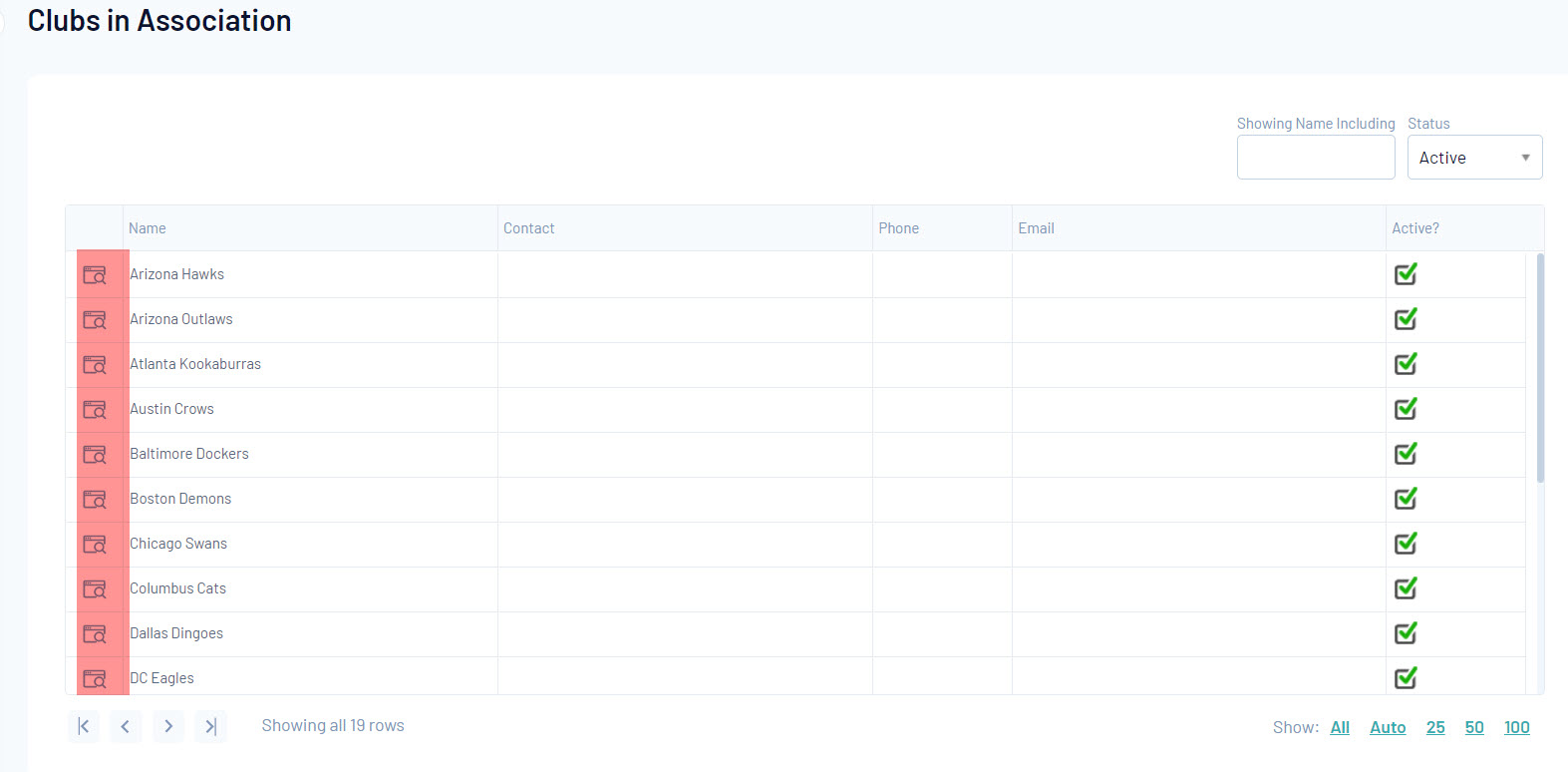Toggle Active checkbox for DC Eagles

[1406, 678]
